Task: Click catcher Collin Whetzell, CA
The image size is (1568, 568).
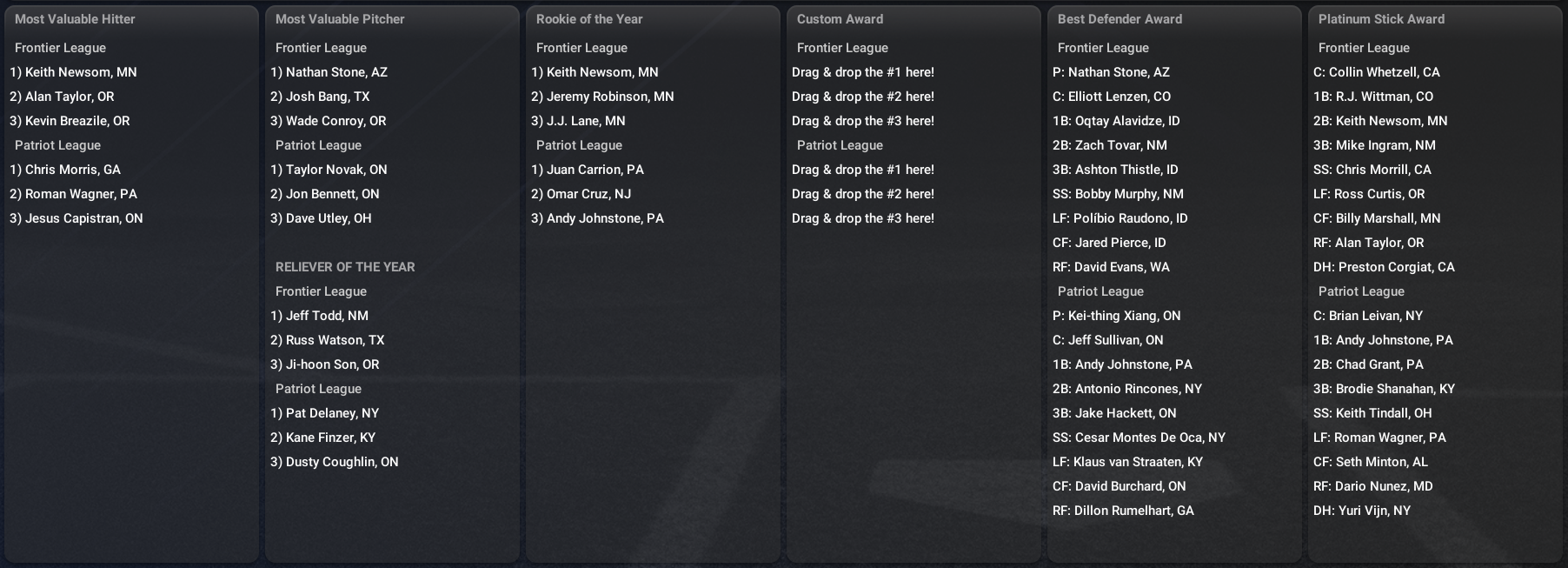Action: [1384, 72]
